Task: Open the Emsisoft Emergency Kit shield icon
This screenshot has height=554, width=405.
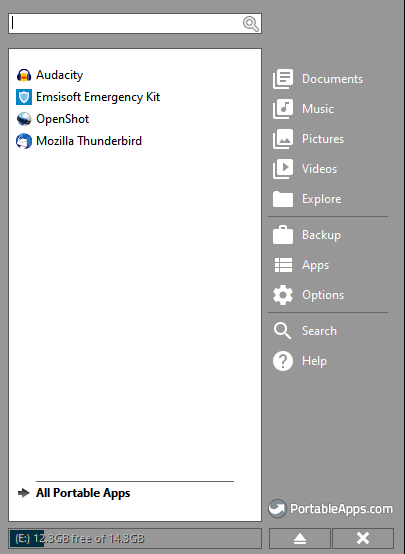Action: 24,97
